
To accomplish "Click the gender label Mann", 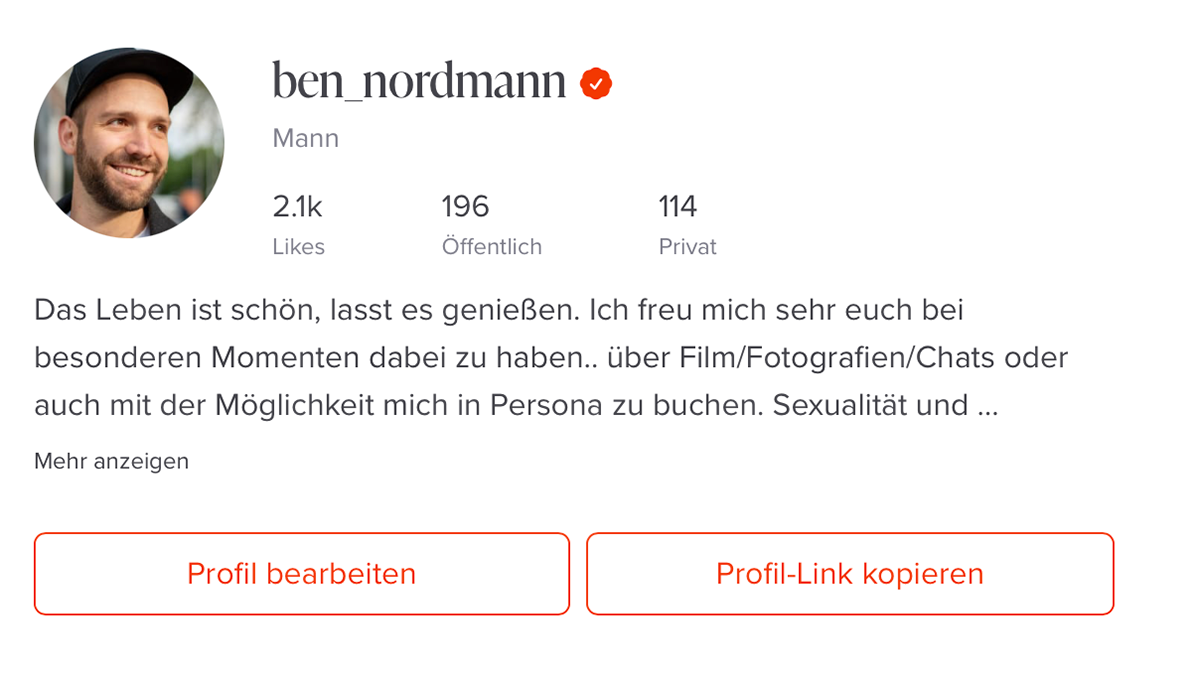I will [305, 138].
